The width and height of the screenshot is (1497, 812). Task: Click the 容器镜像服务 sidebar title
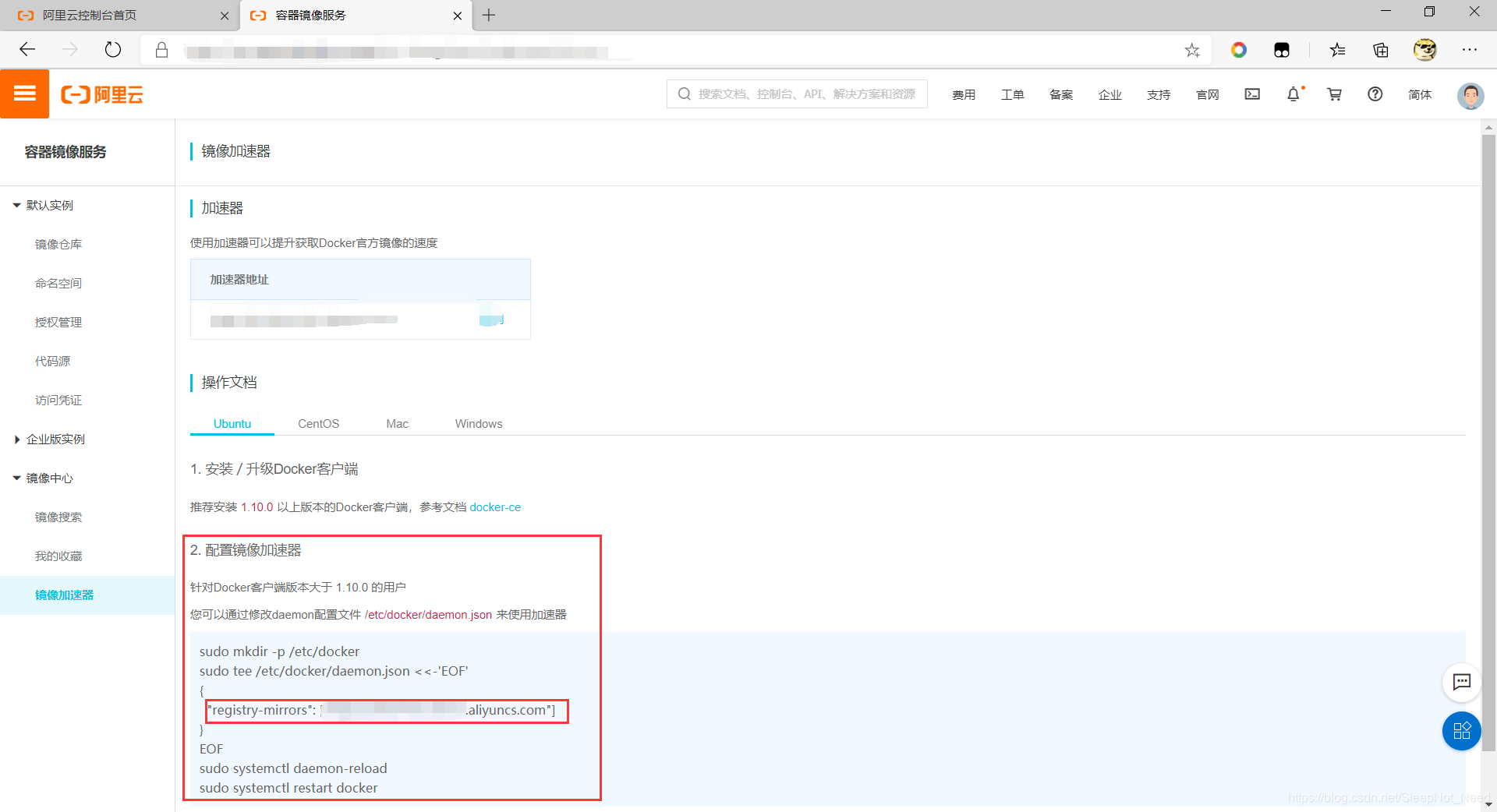(x=65, y=152)
